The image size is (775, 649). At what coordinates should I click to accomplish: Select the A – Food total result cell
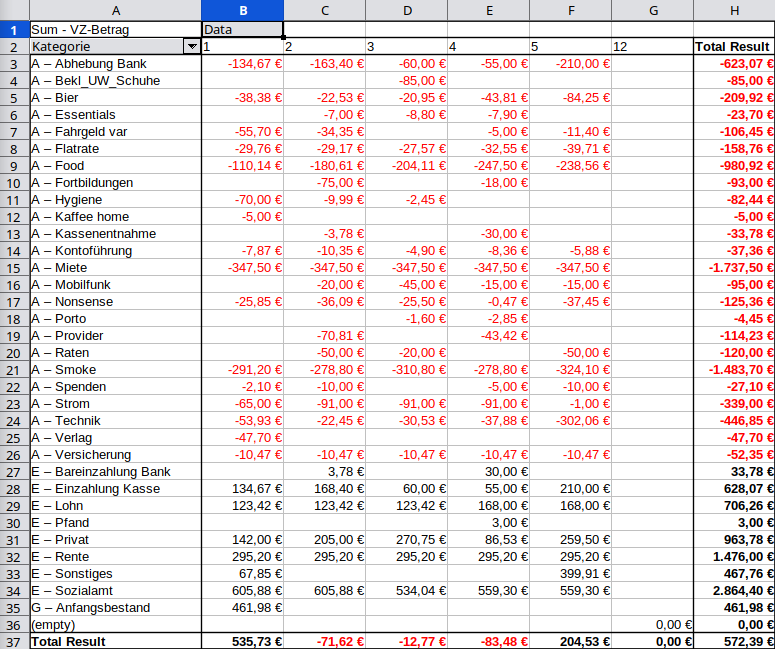[x=734, y=166]
